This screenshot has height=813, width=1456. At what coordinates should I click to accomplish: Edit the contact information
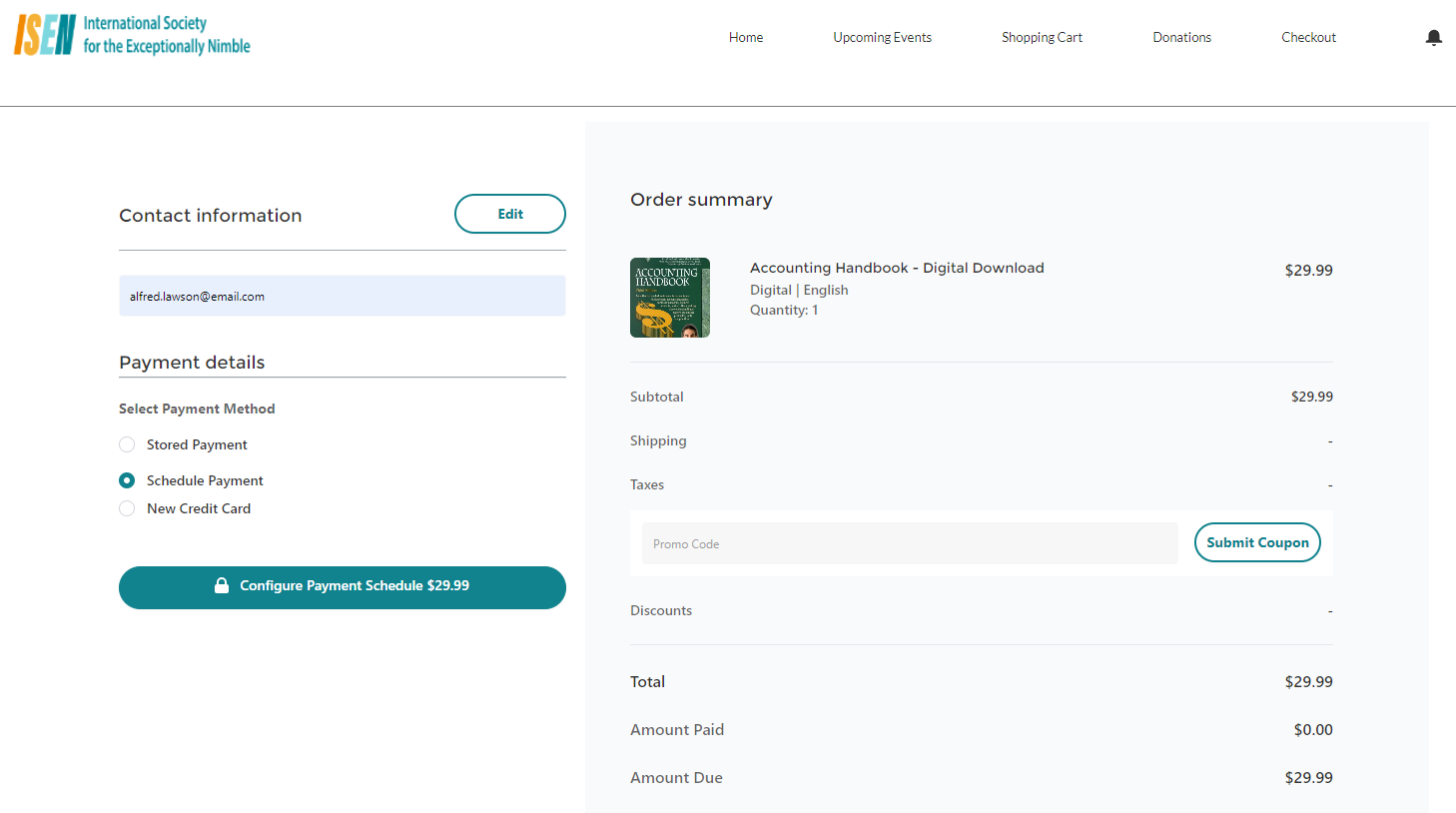509,213
